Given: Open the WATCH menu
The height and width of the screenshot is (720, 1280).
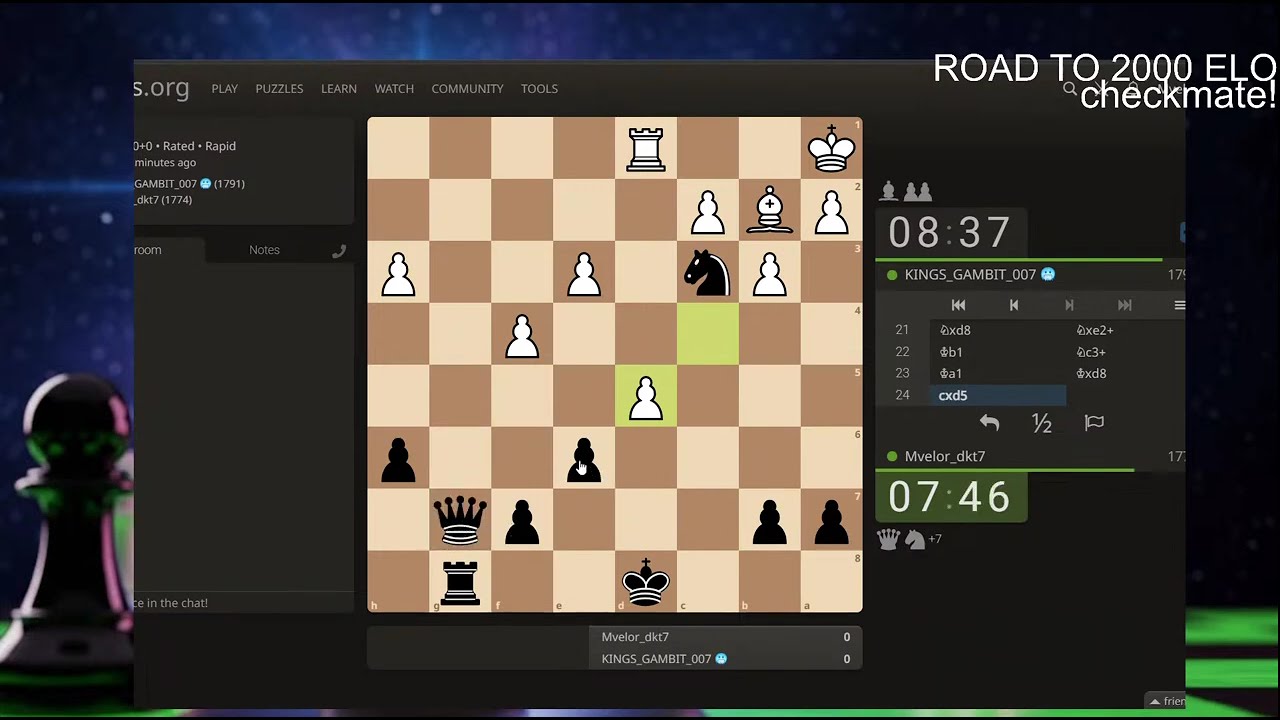Looking at the screenshot, I should 394,89.
